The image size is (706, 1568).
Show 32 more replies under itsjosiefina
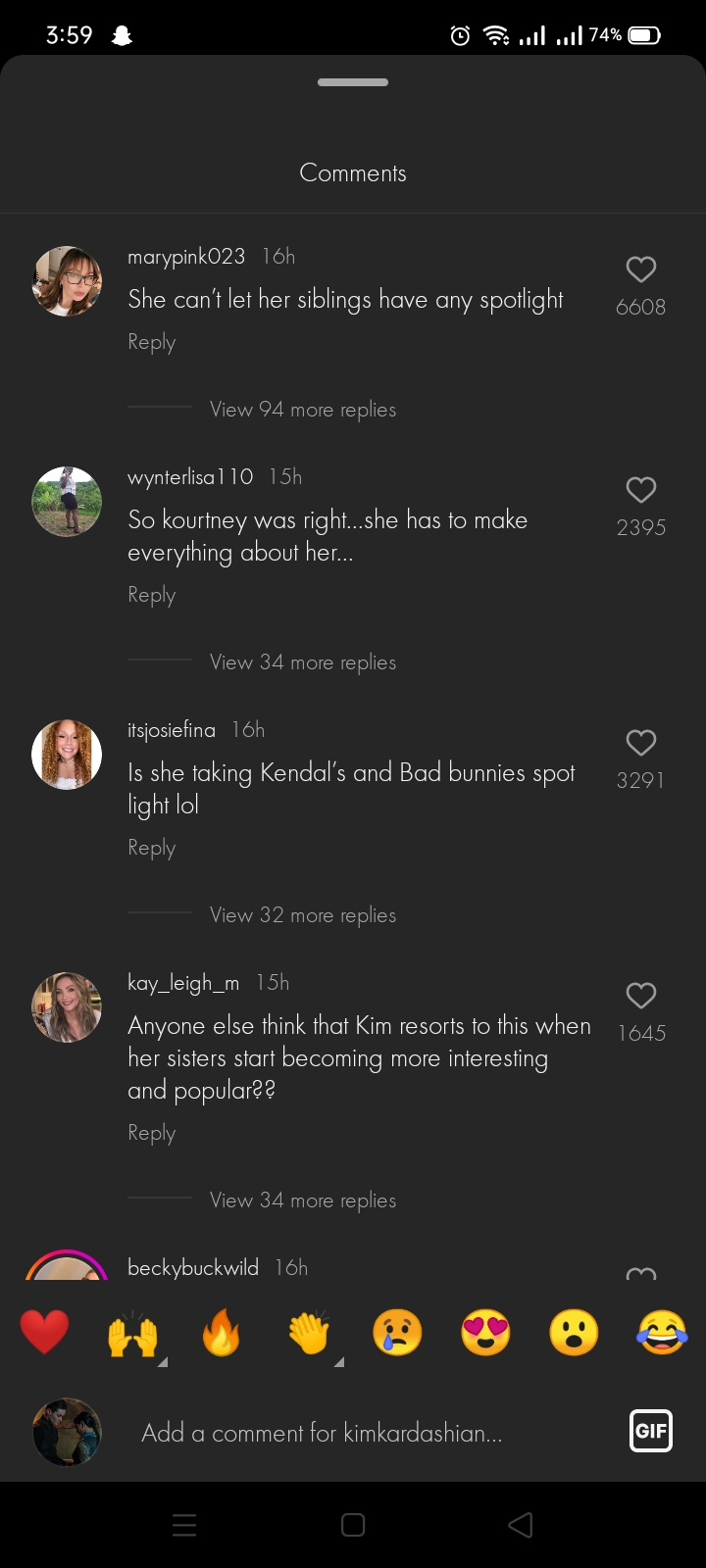coord(302,915)
